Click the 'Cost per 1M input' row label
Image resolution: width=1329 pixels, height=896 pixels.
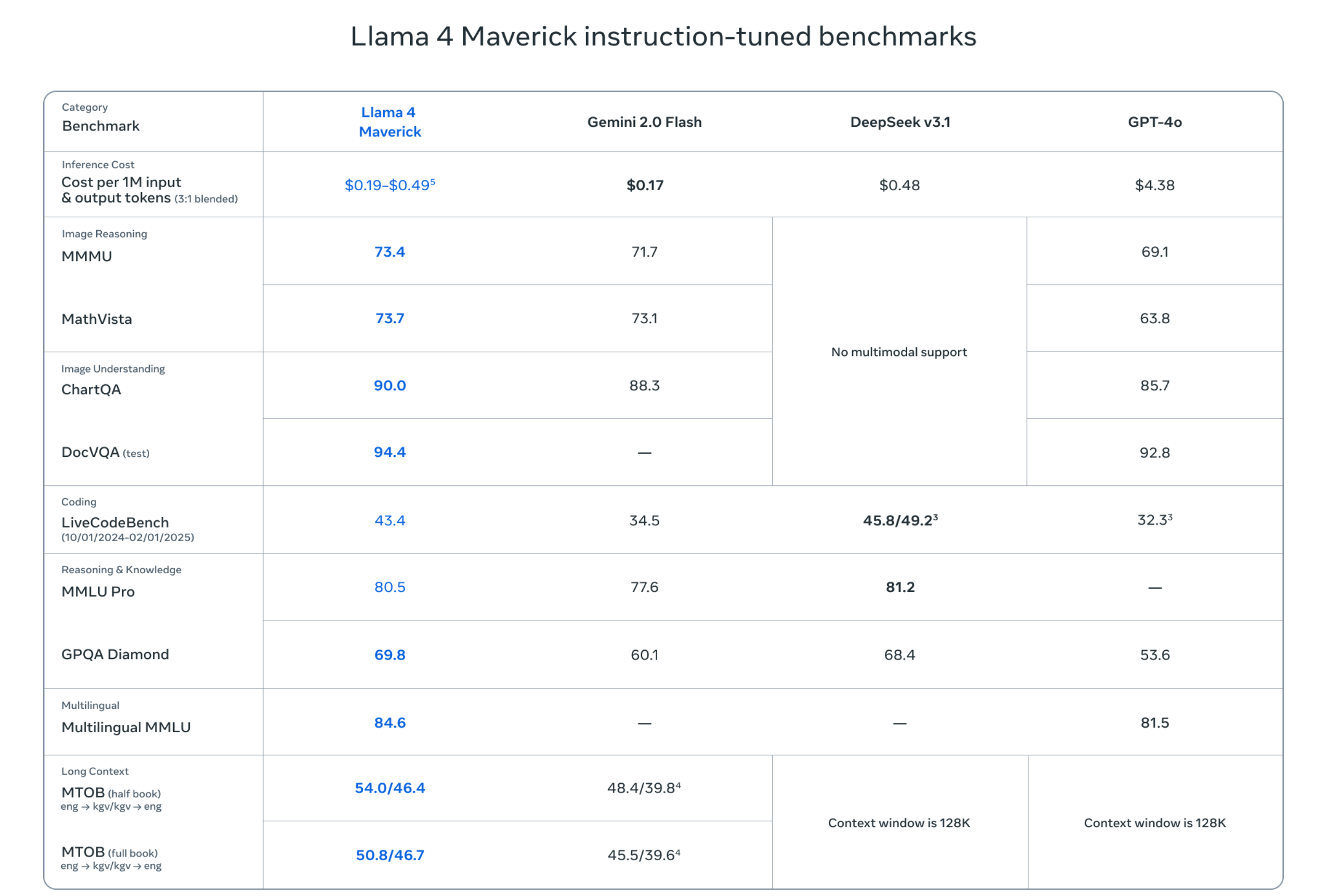121,182
